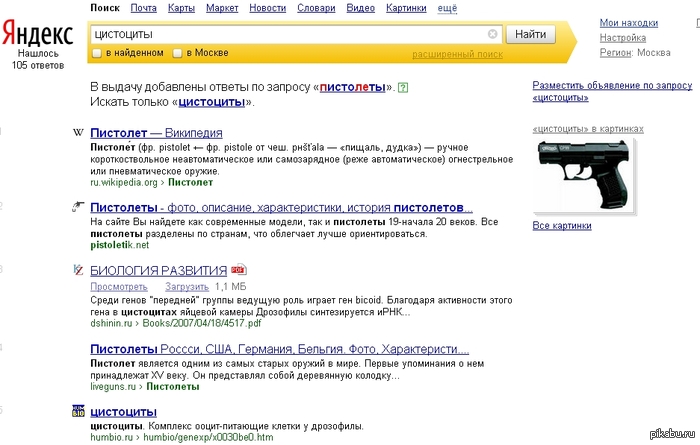Open «Пистолеты Росси, США, Германия» result
Viewport: 700px width, 445px height.
click(x=279, y=349)
